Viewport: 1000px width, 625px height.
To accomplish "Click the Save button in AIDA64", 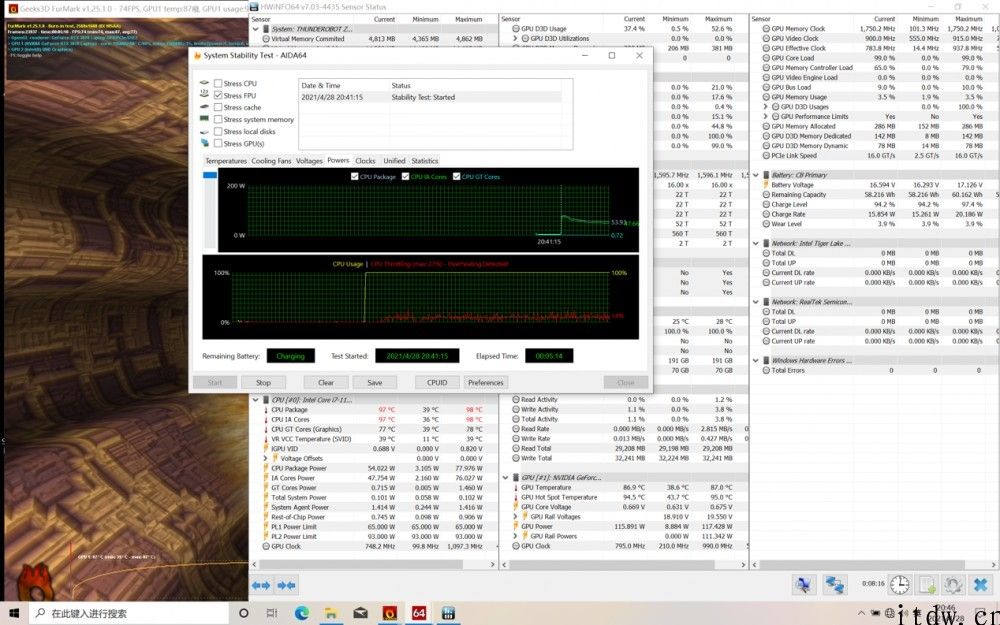I will 375,383.
